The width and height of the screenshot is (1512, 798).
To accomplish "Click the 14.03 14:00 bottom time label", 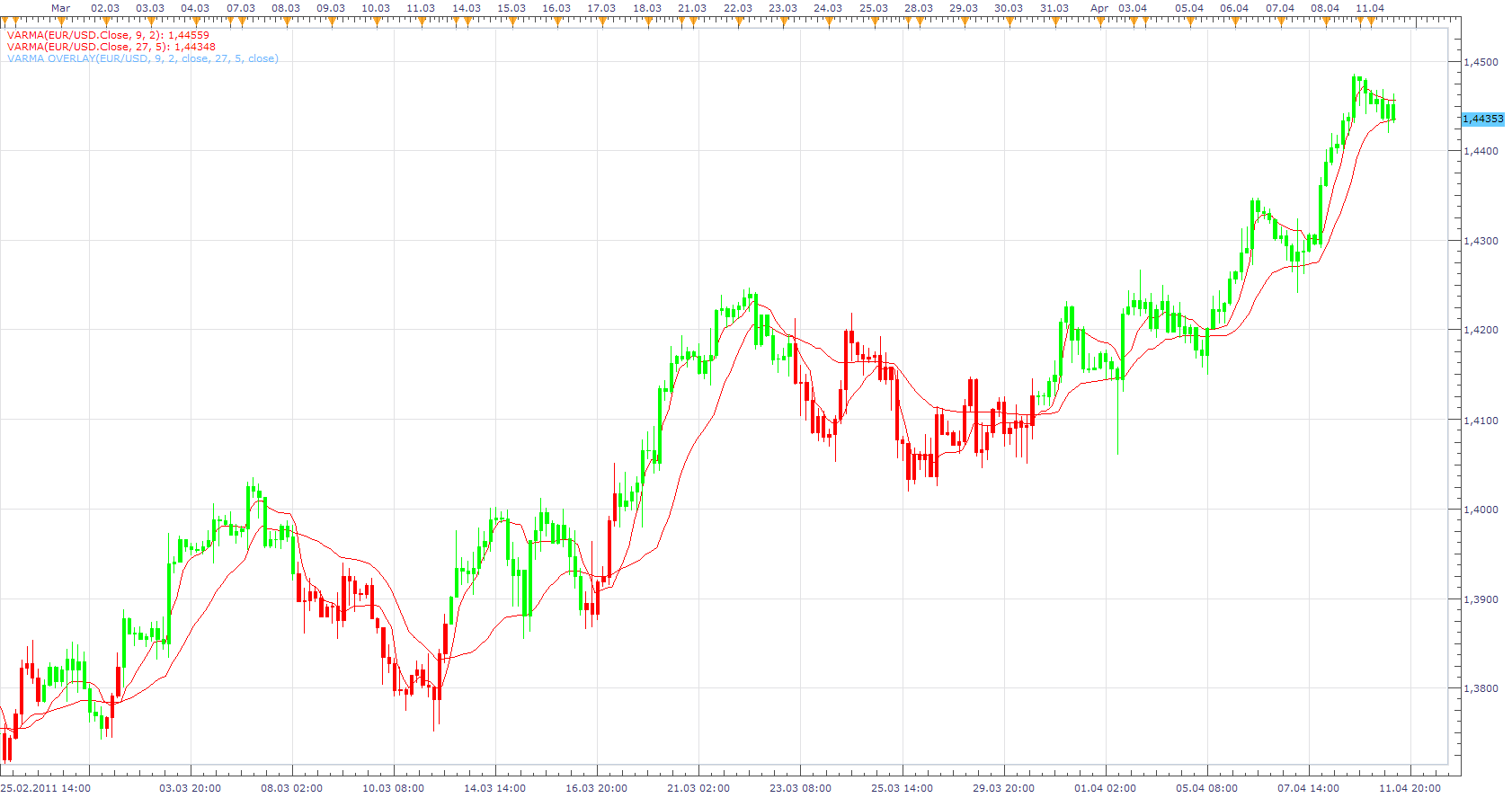I will pyautogui.click(x=495, y=788).
